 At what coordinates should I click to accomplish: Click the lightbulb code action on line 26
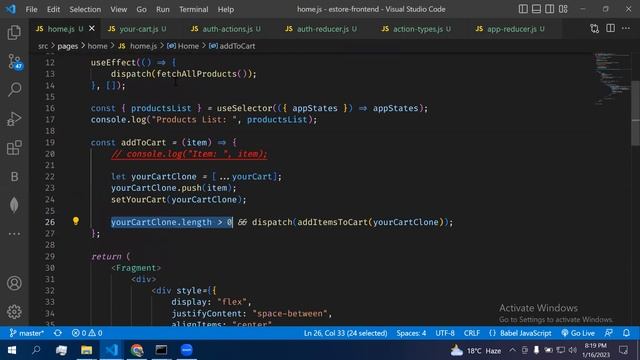[76, 221]
